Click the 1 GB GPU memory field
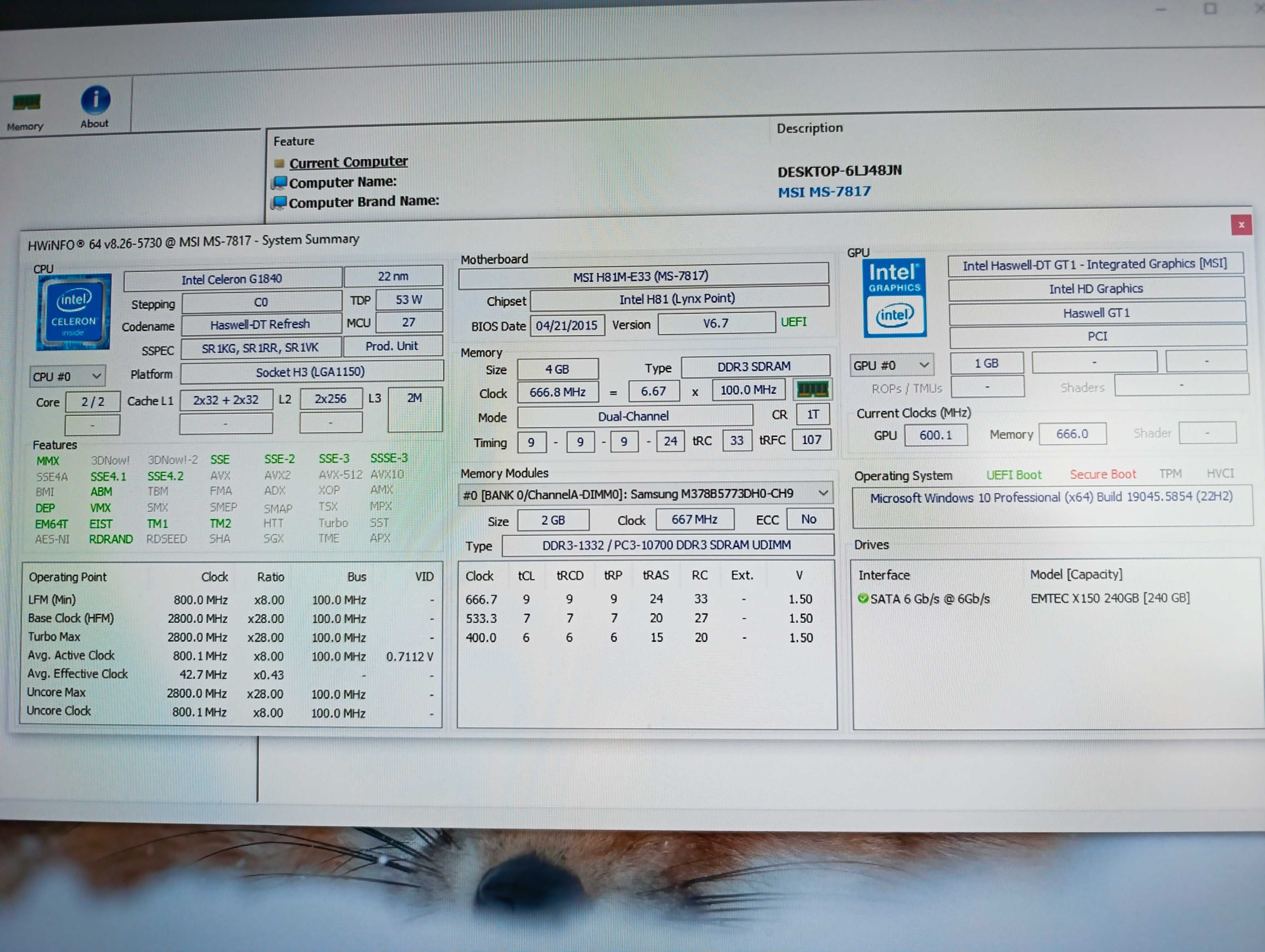The width and height of the screenshot is (1265, 952). point(987,364)
